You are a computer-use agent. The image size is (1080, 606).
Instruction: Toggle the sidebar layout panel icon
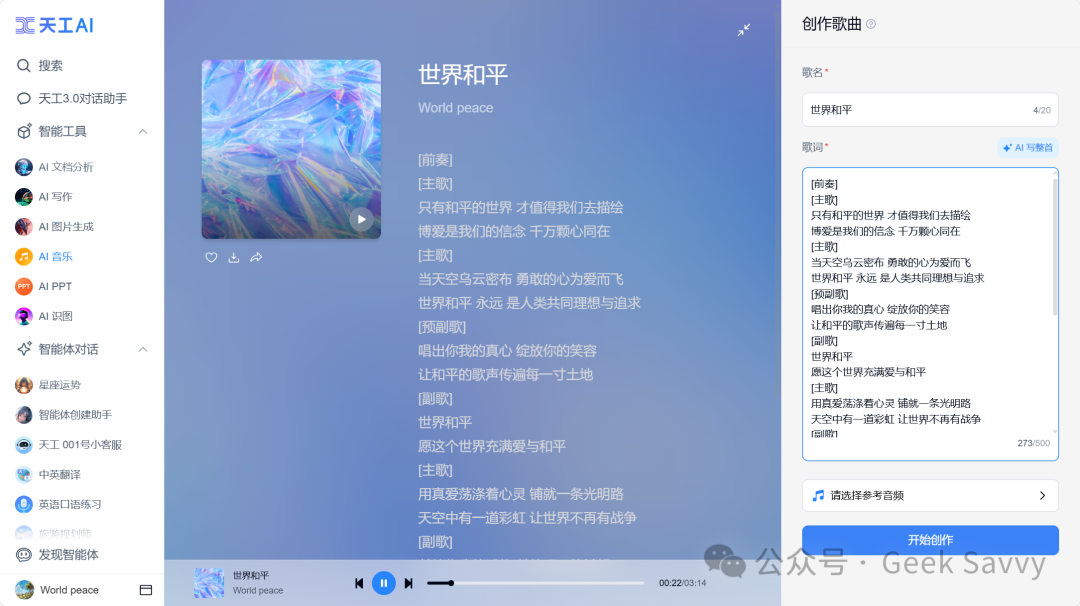146,590
